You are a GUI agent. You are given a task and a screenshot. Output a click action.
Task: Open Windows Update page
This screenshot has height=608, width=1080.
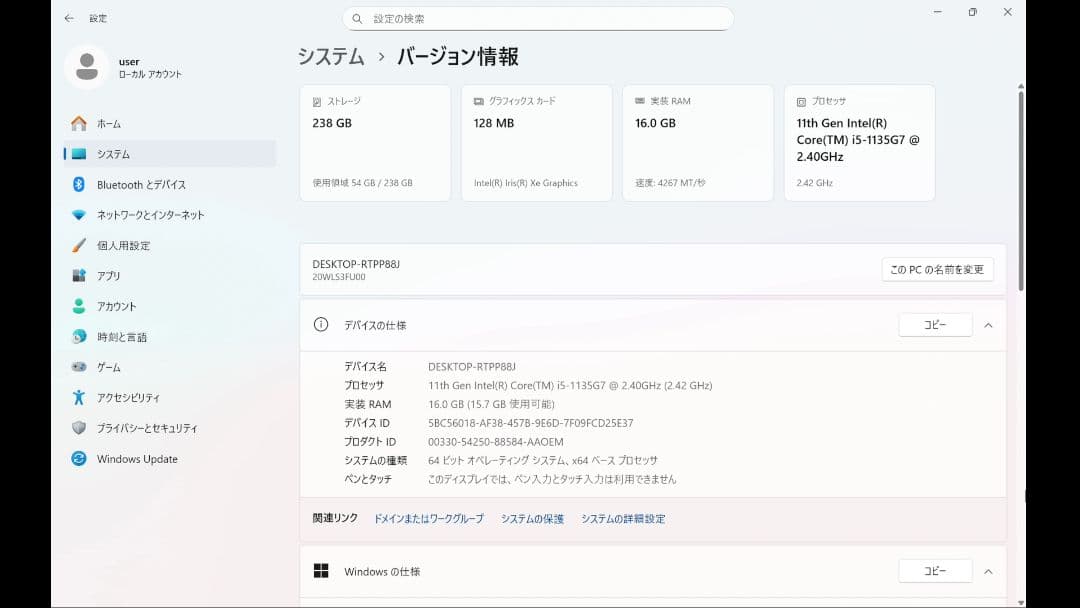(170, 459)
